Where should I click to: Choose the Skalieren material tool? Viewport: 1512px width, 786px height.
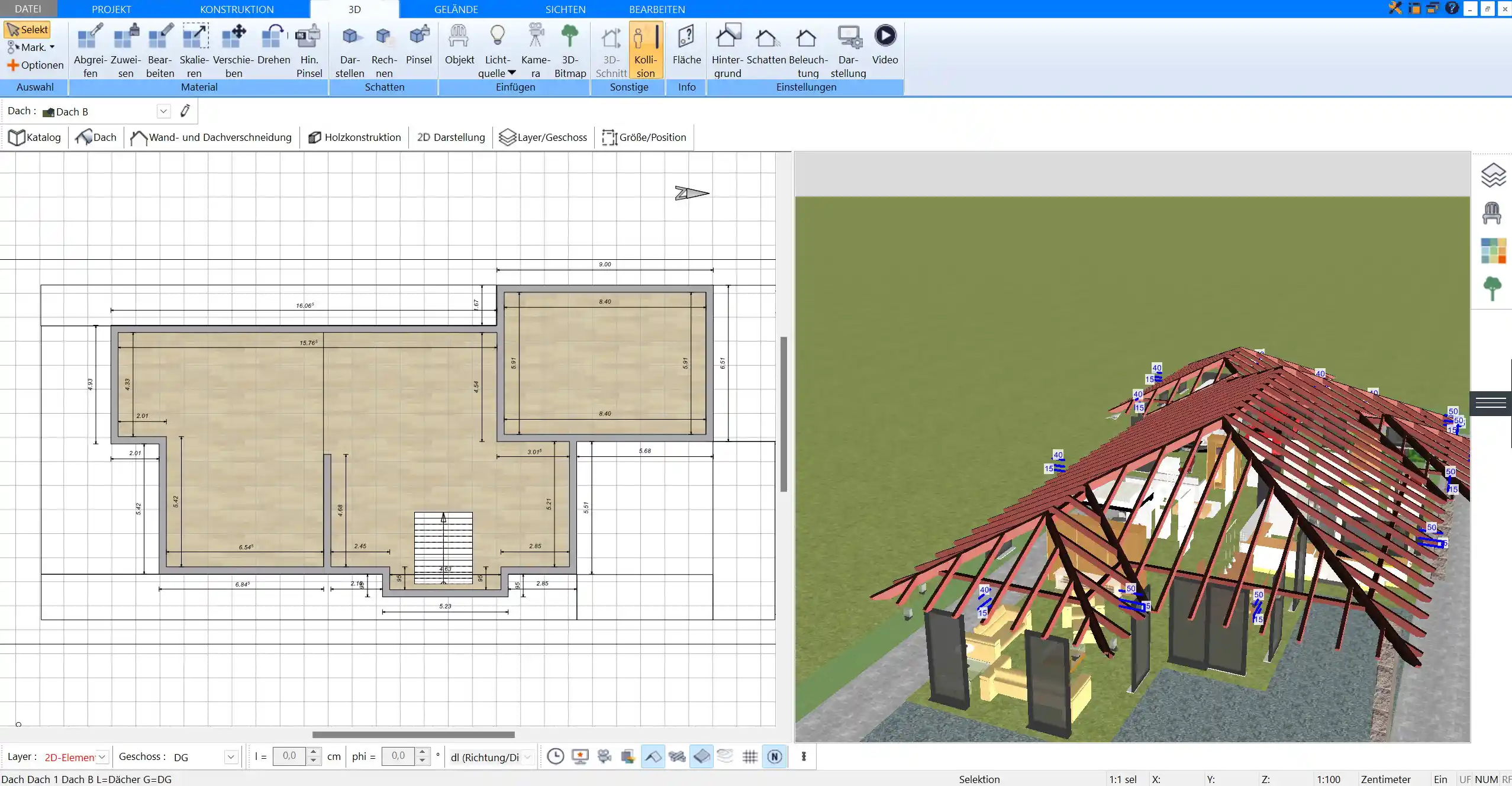pos(195,50)
